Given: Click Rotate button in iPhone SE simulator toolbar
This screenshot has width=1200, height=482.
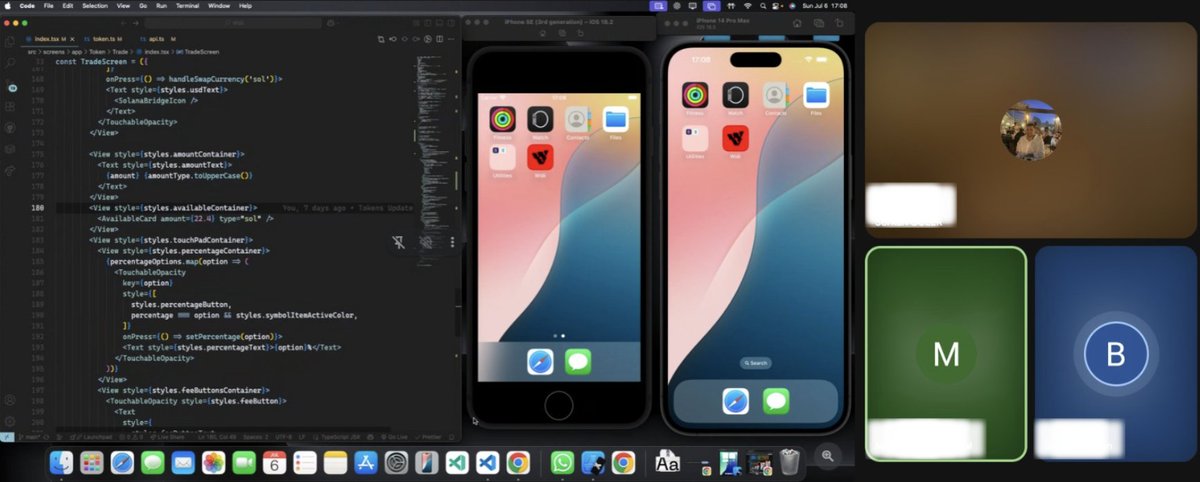Looking at the screenshot, I should 581,34.
